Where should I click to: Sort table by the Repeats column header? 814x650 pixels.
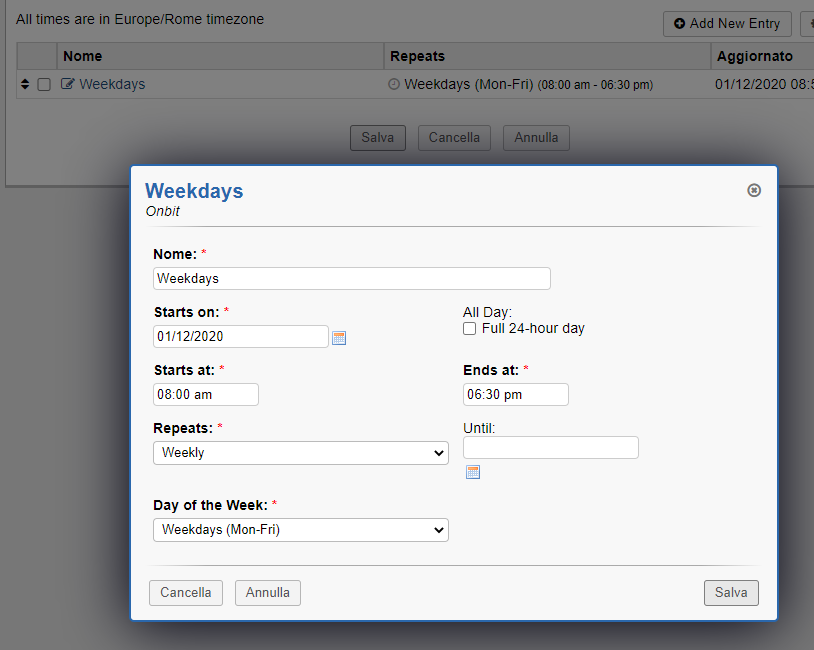coord(417,56)
